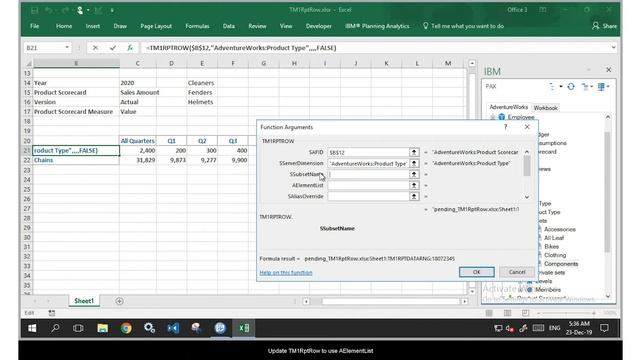Screen dimensions: 640x360
Task: Select the Components subset in the IBM tree
Action: tap(561, 264)
